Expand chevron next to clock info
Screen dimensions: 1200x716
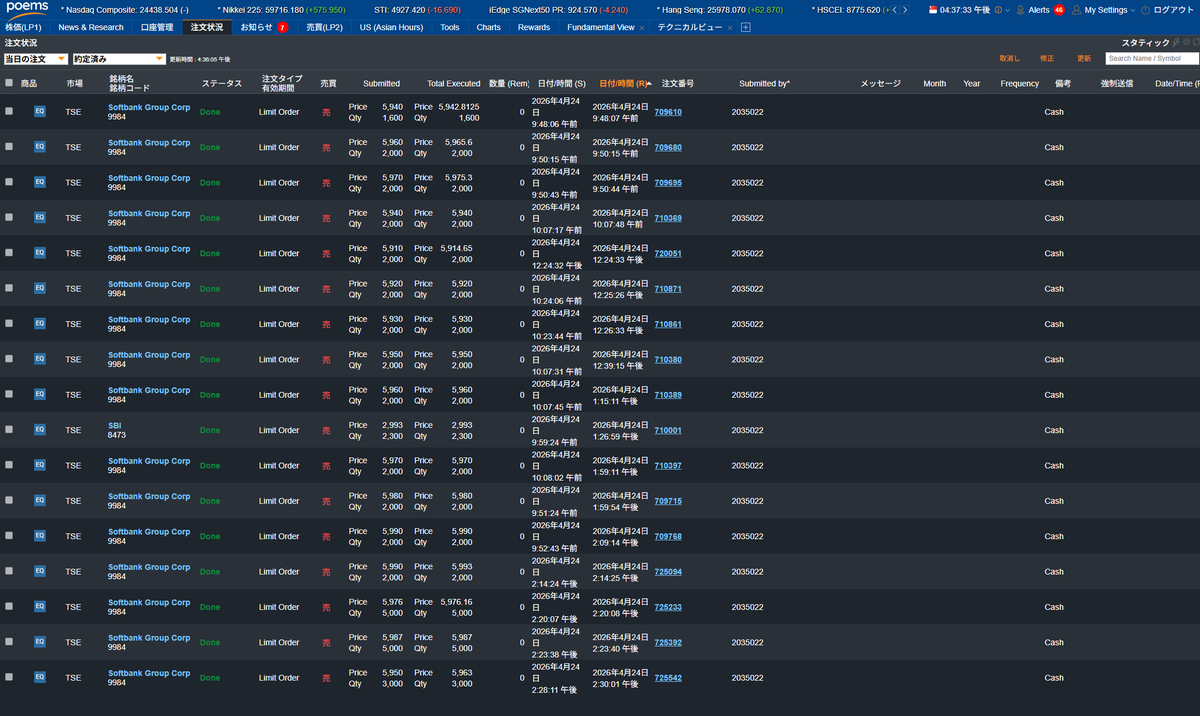click(x=1007, y=10)
